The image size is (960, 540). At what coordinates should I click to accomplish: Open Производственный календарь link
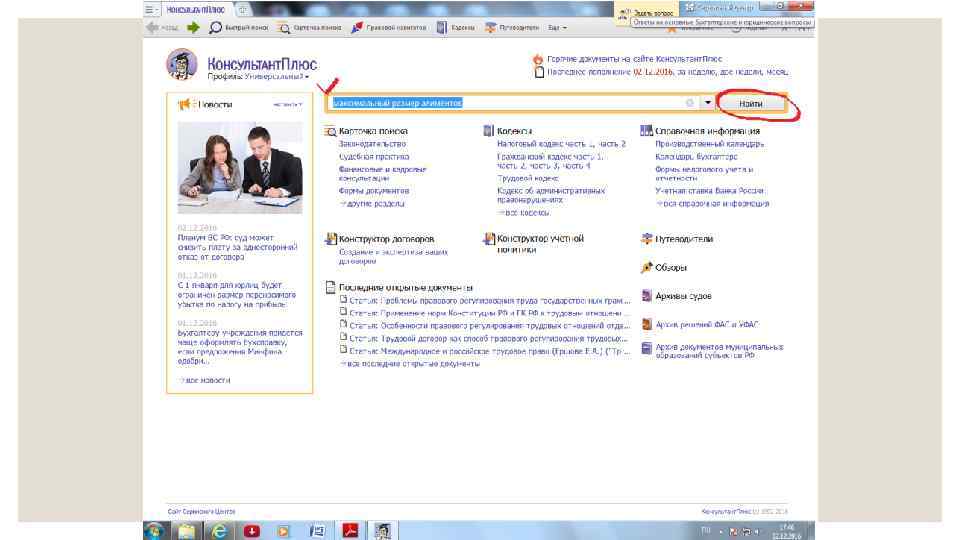(x=710, y=144)
